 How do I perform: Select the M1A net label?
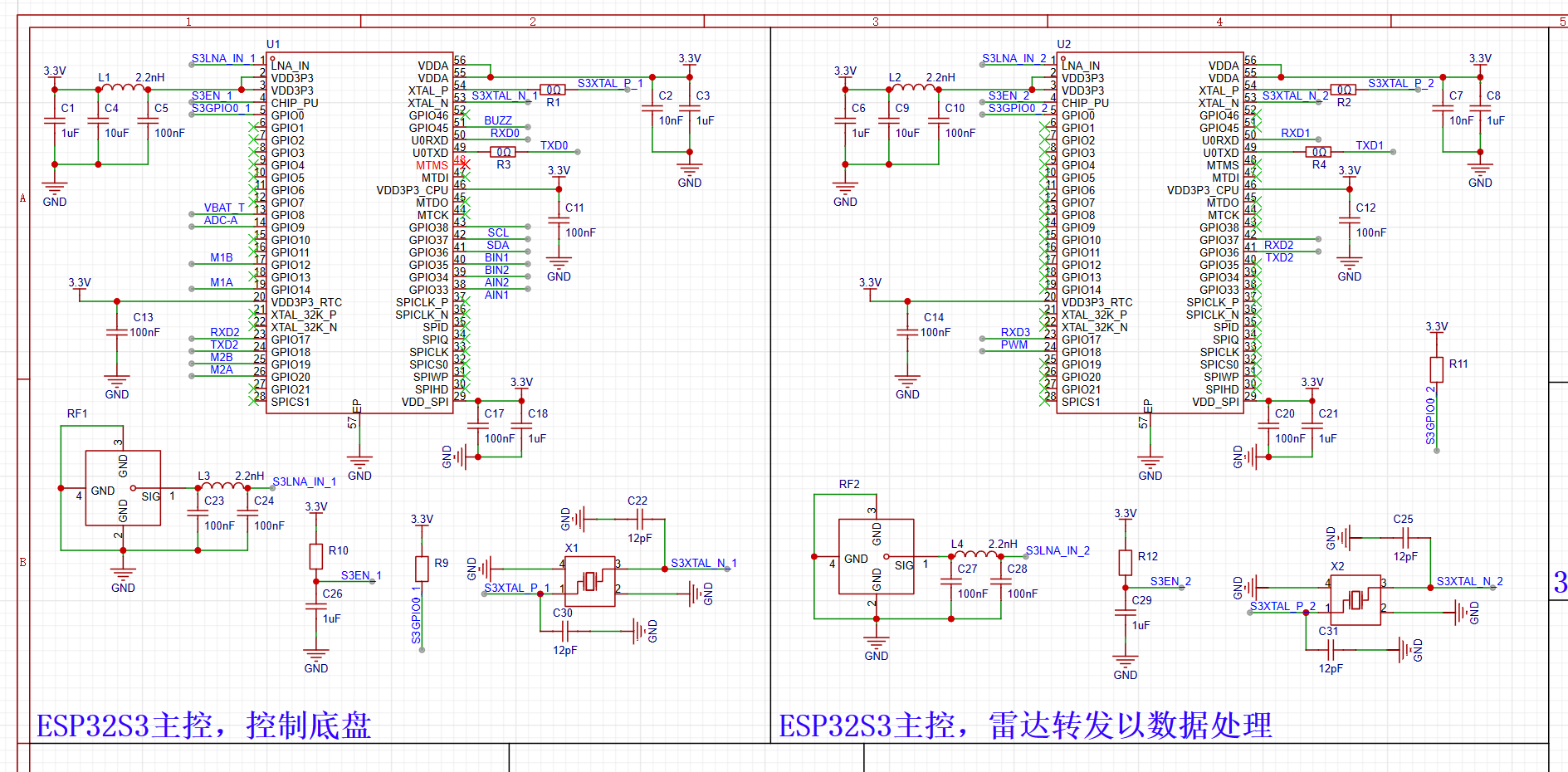[x=222, y=282]
